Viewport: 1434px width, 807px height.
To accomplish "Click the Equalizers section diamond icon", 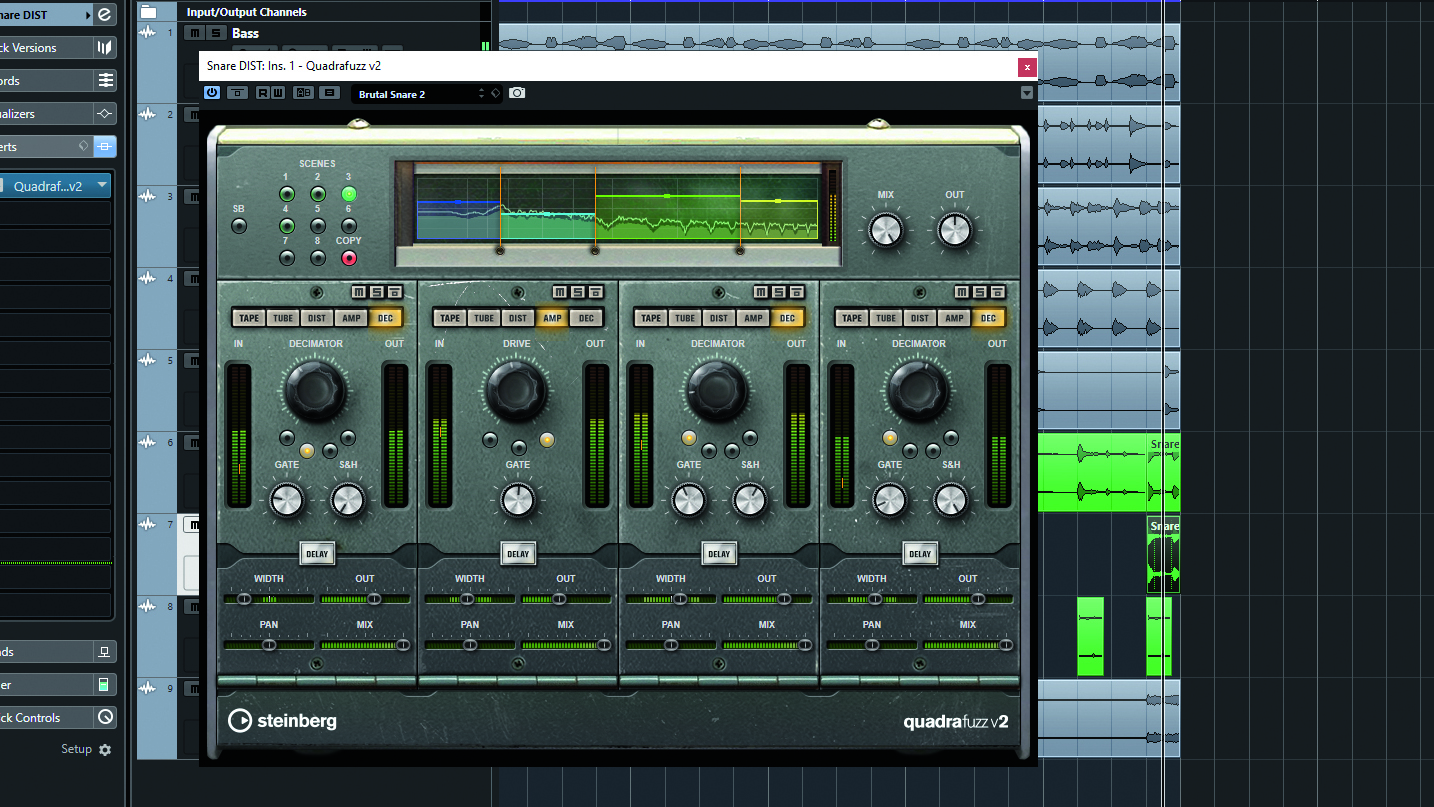I will click(x=105, y=114).
